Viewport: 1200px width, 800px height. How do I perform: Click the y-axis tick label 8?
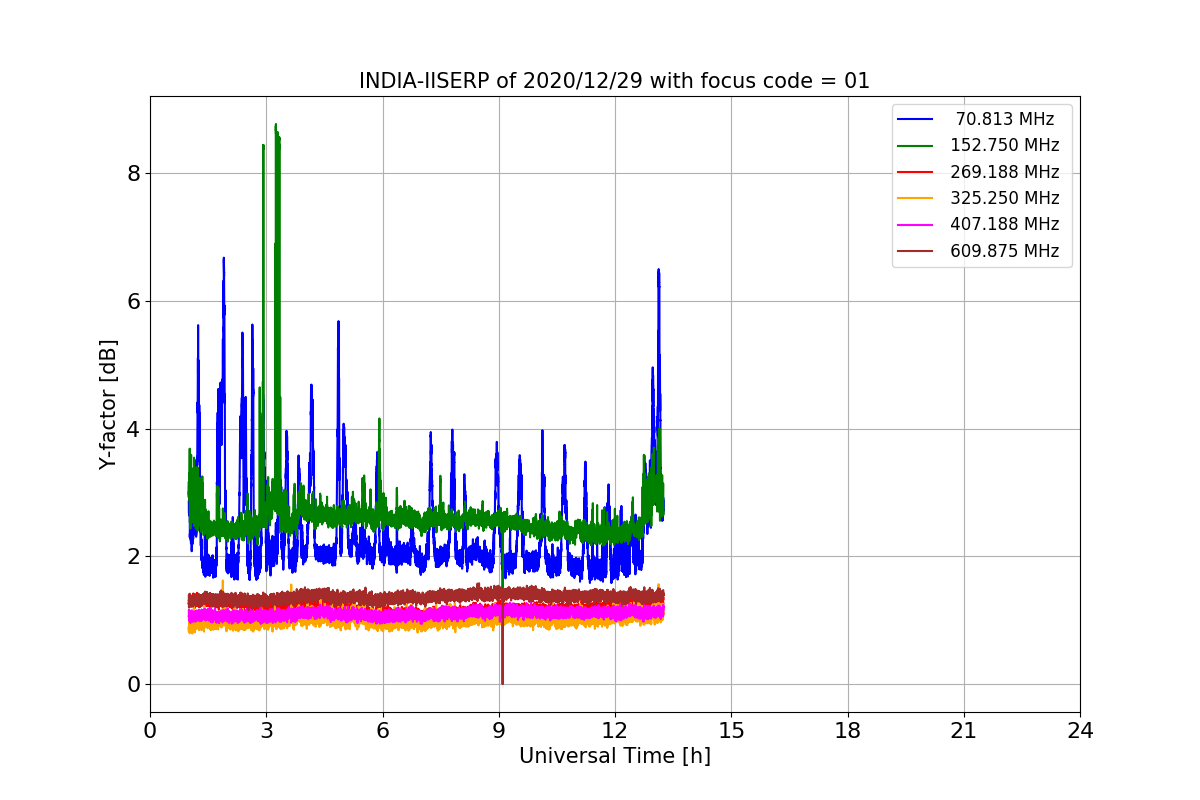pyautogui.click(x=134, y=174)
